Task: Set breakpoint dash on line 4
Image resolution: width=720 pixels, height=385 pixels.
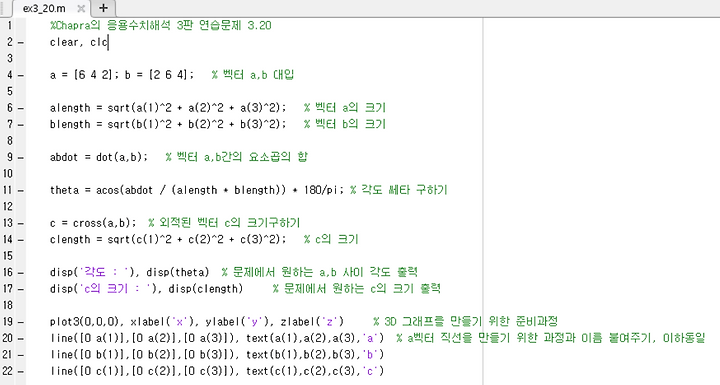Action: [21, 75]
